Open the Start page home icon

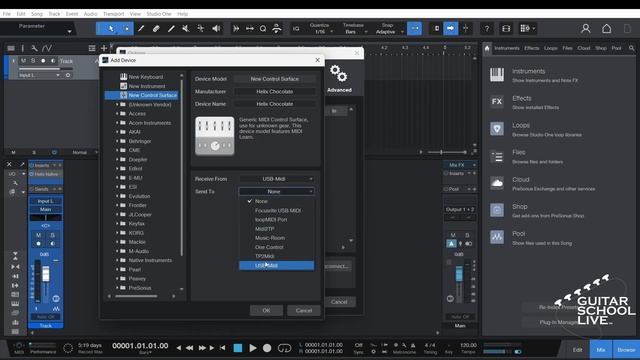click(x=607, y=29)
